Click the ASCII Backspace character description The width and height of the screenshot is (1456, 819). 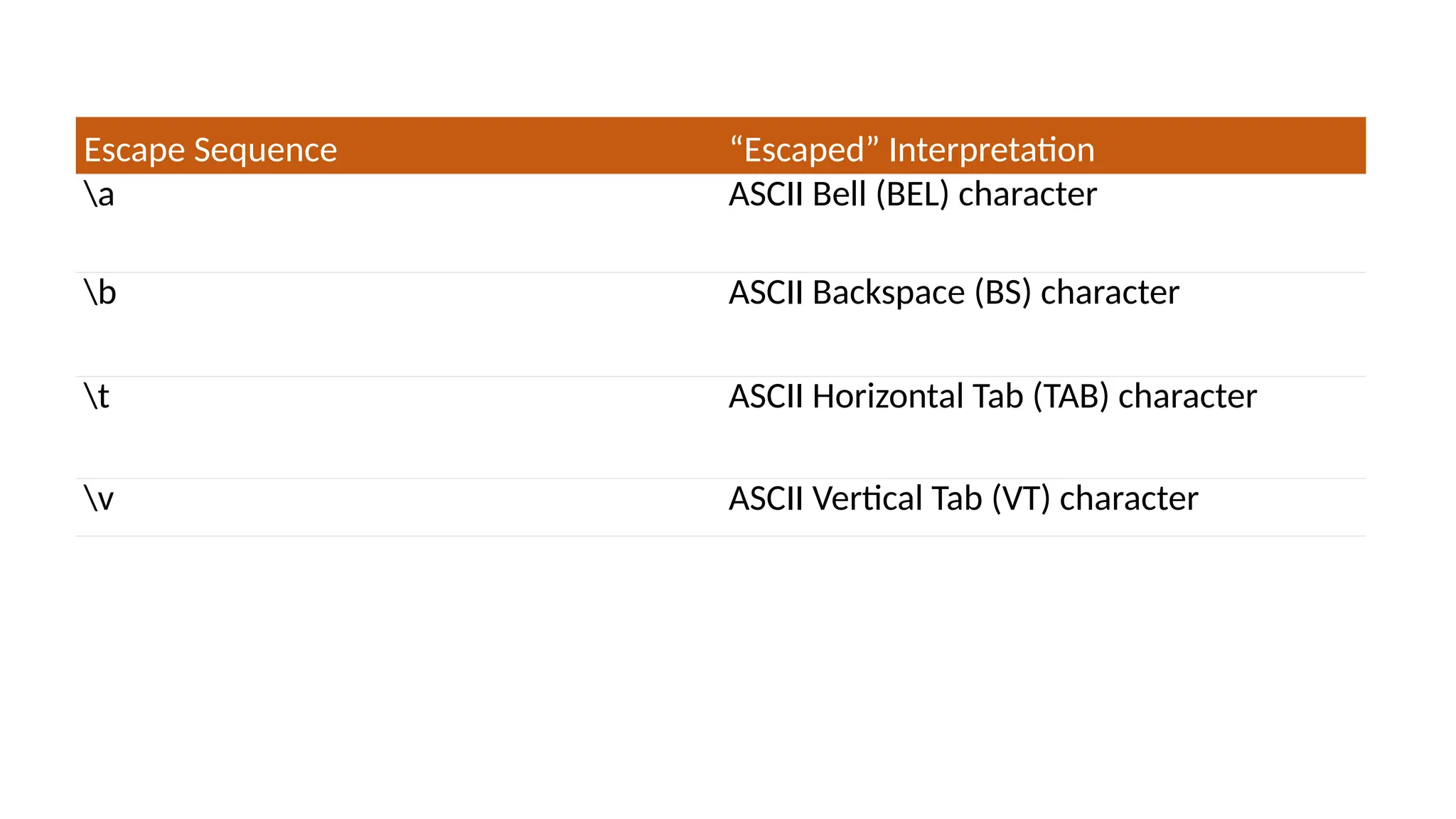click(953, 293)
